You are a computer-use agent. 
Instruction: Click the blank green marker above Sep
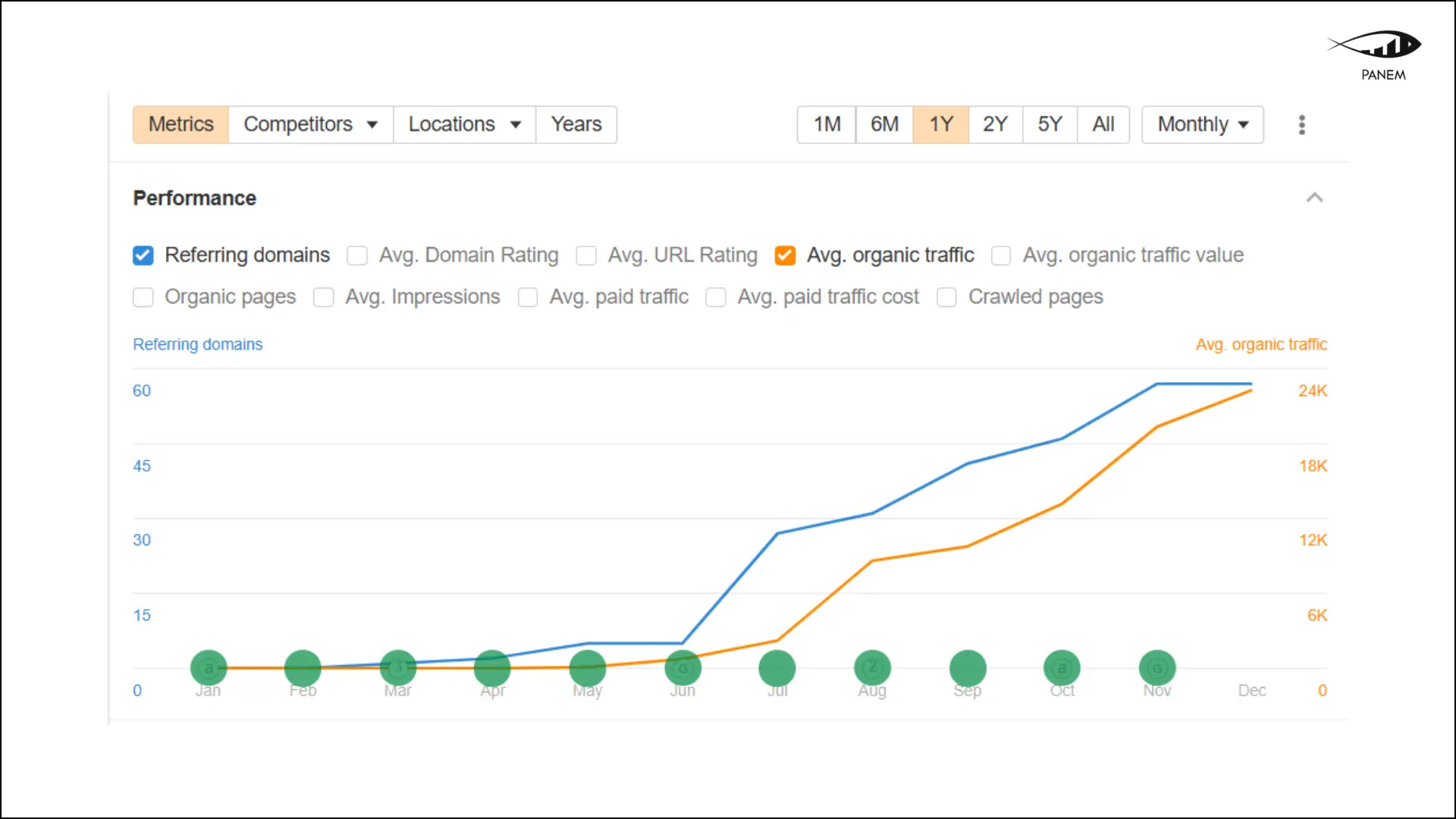pos(967,667)
